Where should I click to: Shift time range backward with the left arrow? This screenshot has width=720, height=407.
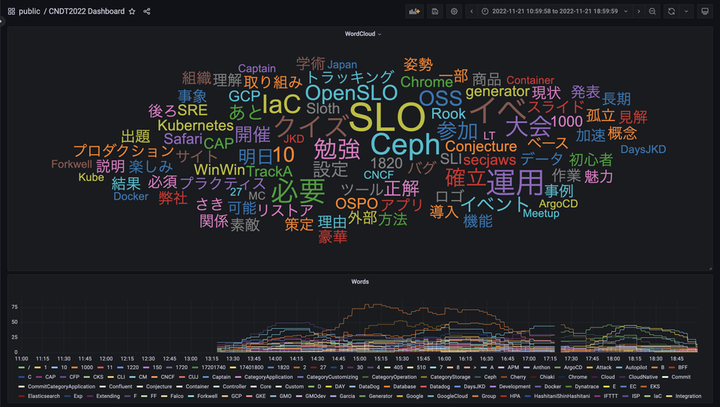(x=472, y=11)
